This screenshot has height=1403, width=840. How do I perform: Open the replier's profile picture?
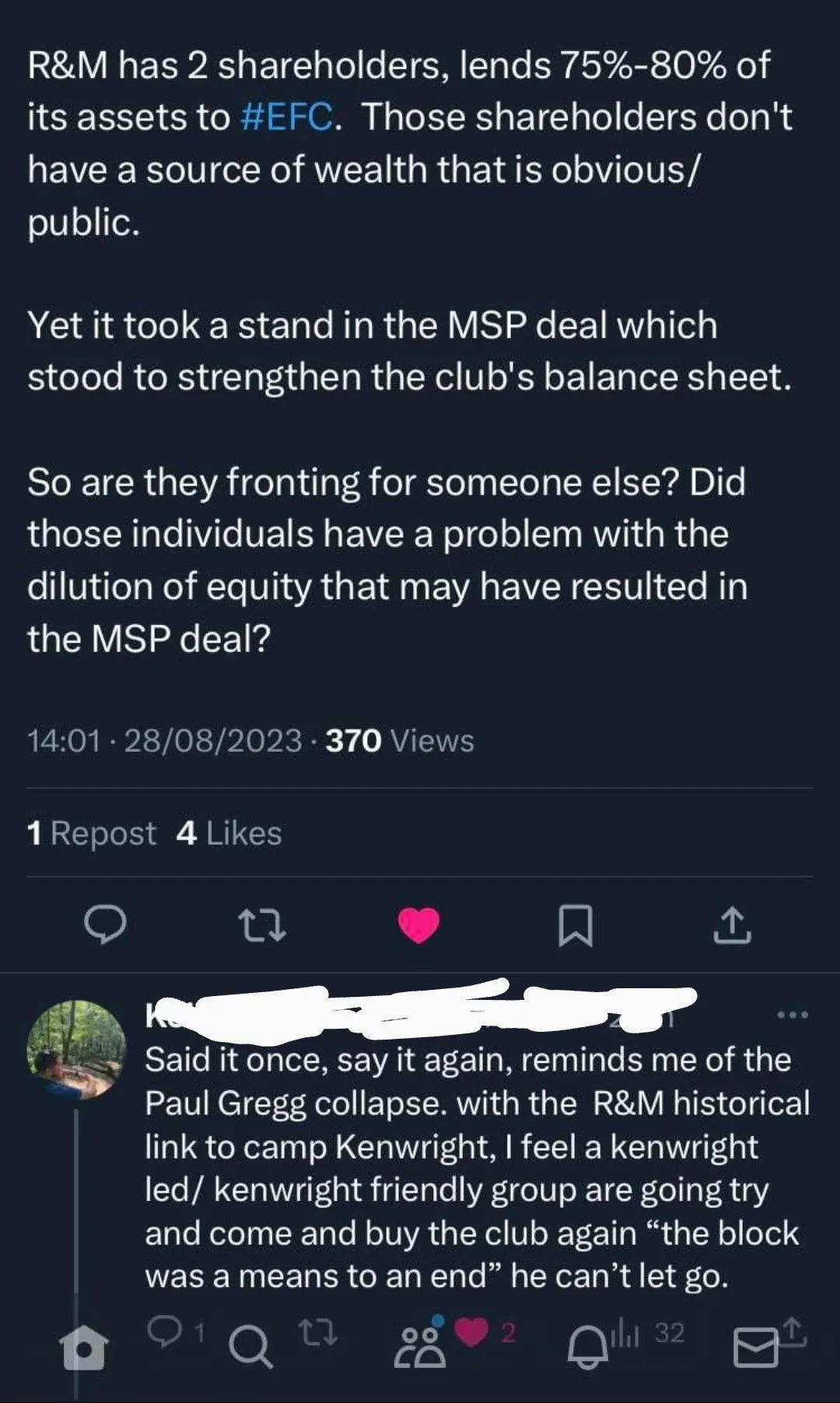point(76,1050)
